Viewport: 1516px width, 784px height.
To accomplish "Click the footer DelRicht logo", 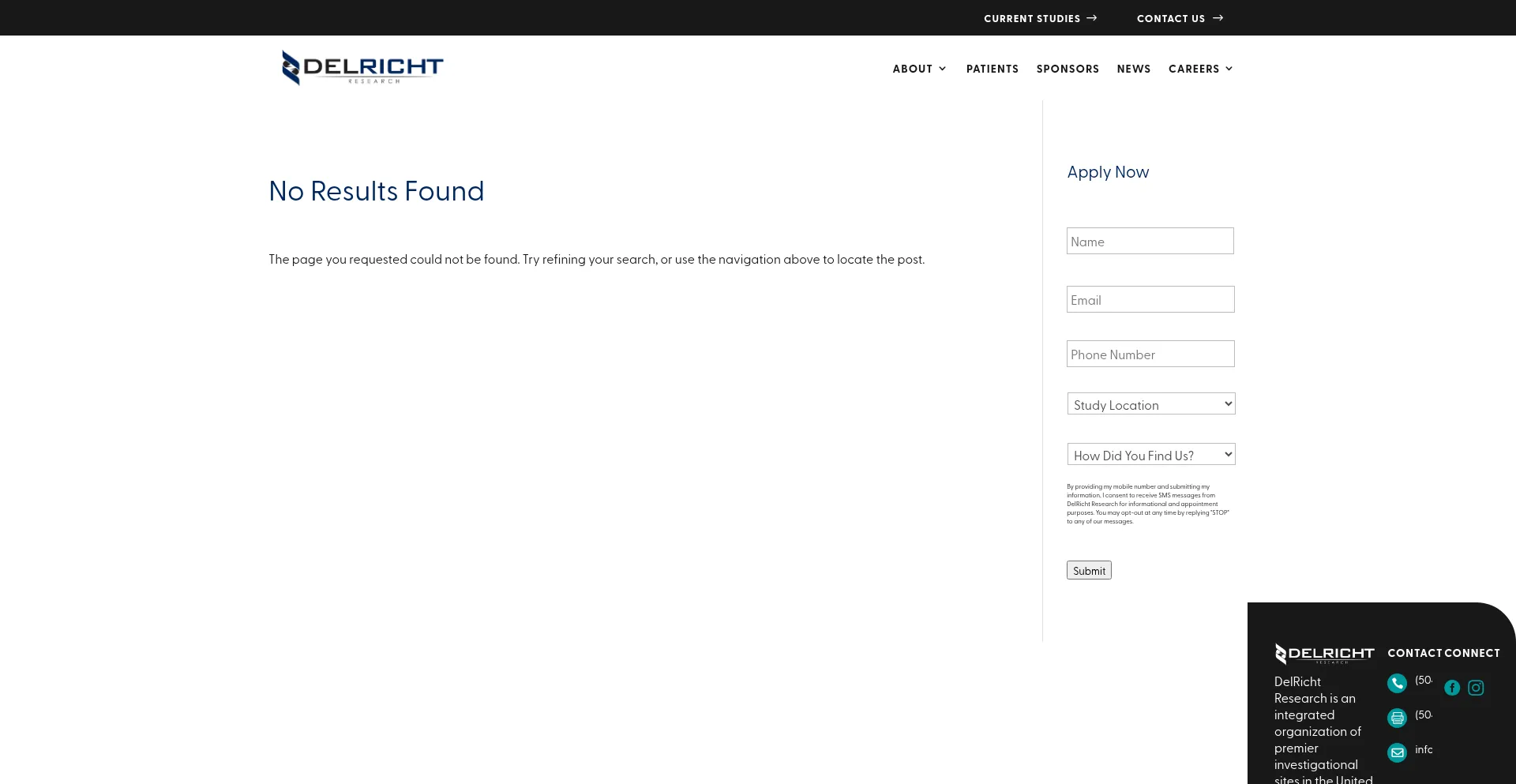I will point(1324,654).
